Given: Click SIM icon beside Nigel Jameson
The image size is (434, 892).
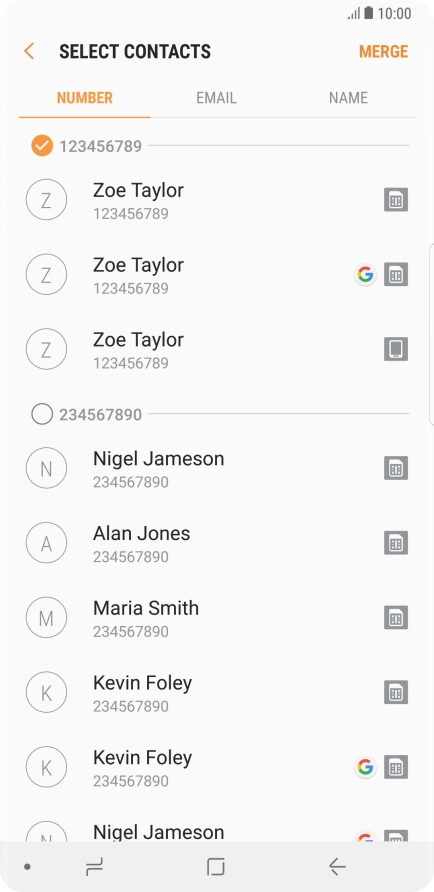Looking at the screenshot, I should (x=396, y=468).
